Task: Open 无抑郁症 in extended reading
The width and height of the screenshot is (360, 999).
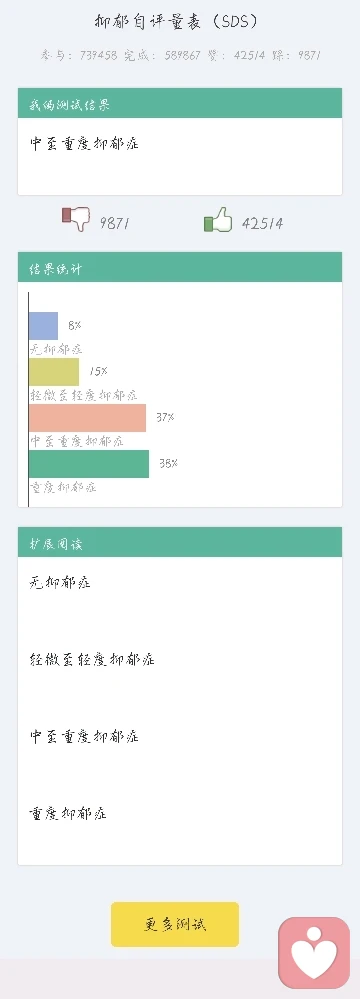Action: [60, 582]
